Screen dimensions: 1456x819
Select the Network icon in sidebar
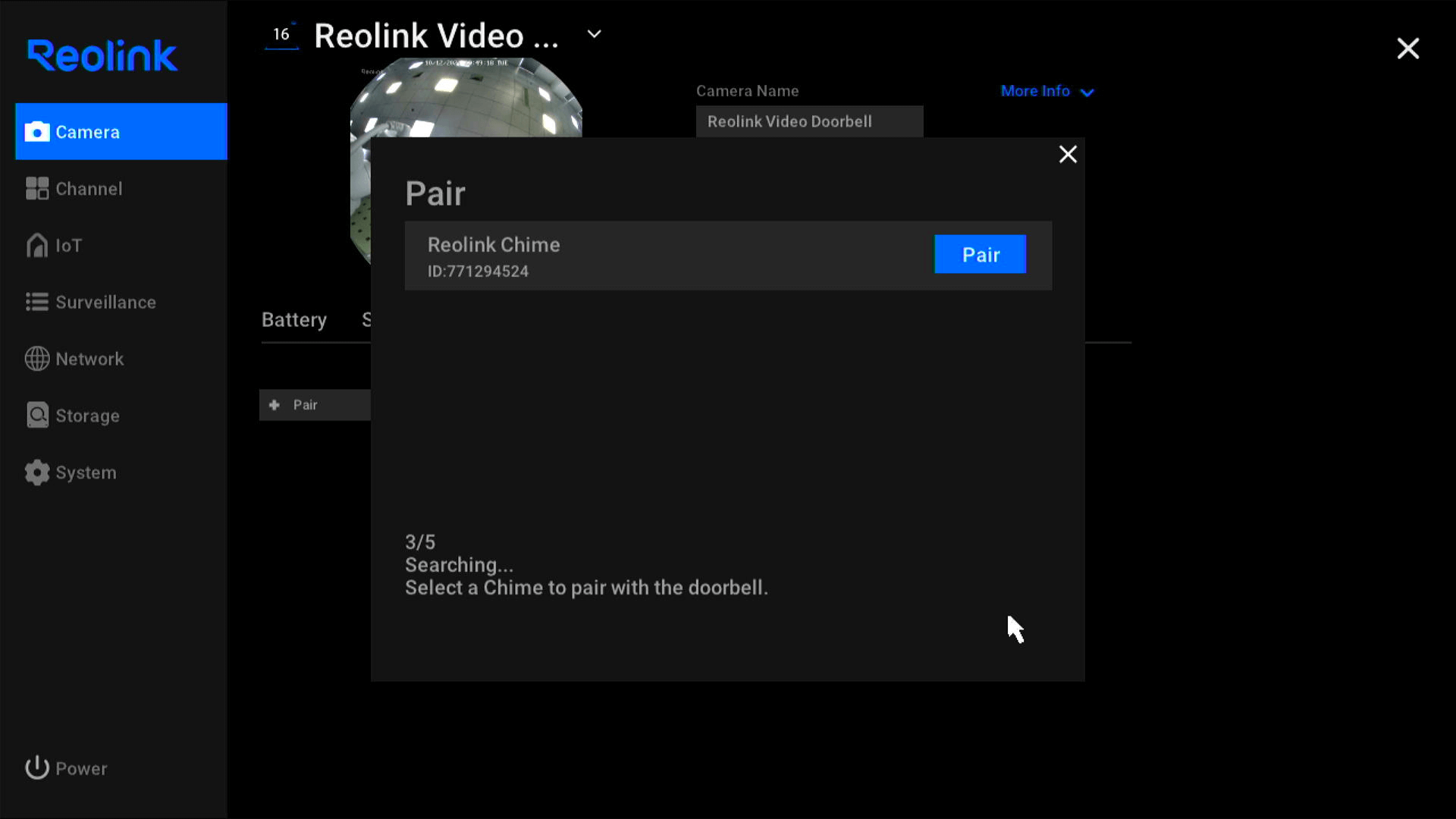[37, 358]
